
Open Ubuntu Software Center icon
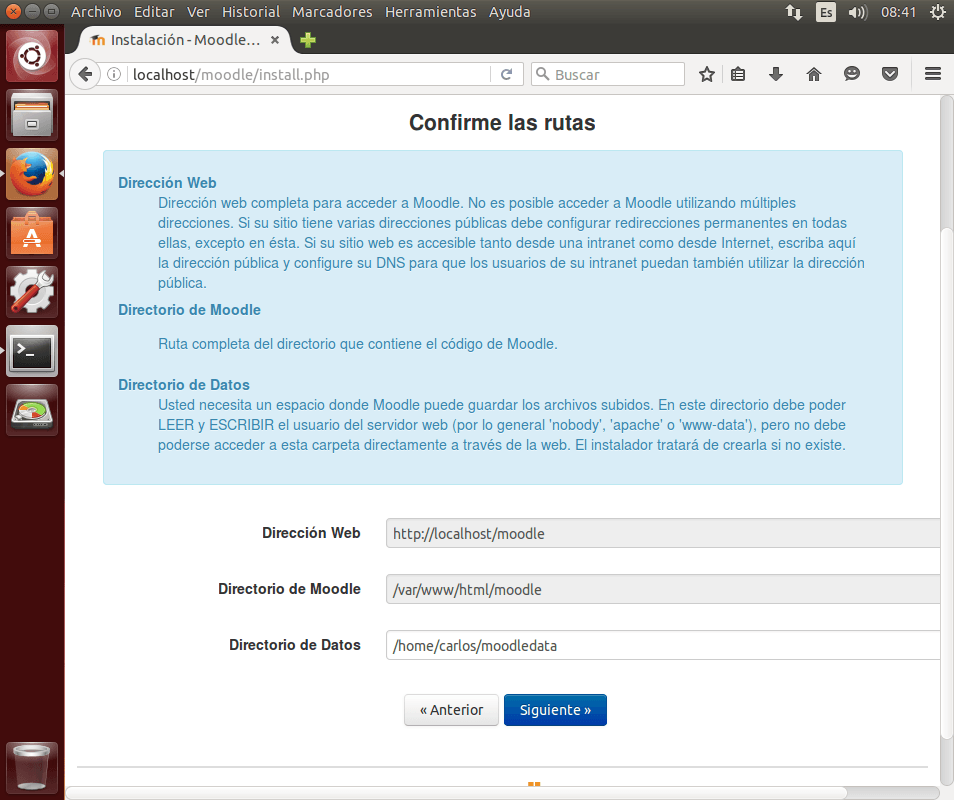[32, 233]
